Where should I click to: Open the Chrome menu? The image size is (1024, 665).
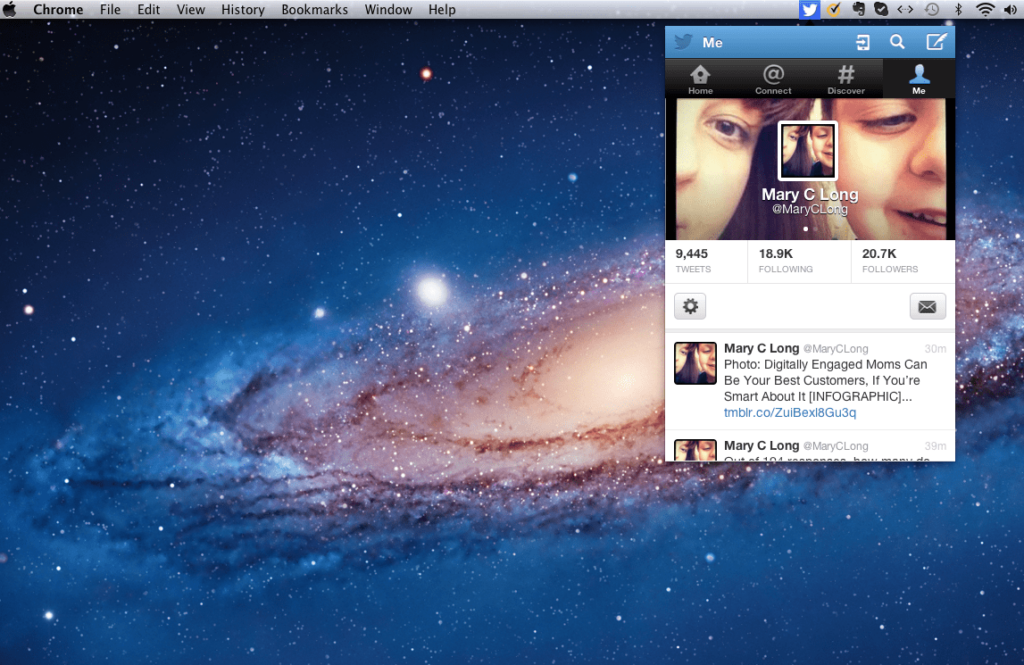click(x=58, y=9)
